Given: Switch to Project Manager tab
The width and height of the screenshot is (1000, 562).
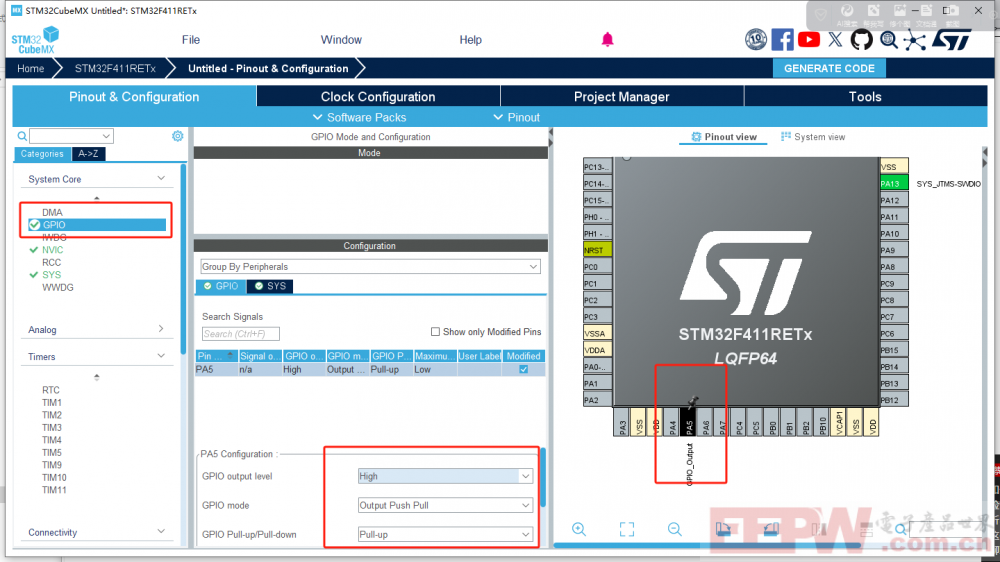Looking at the screenshot, I should pos(622,96).
